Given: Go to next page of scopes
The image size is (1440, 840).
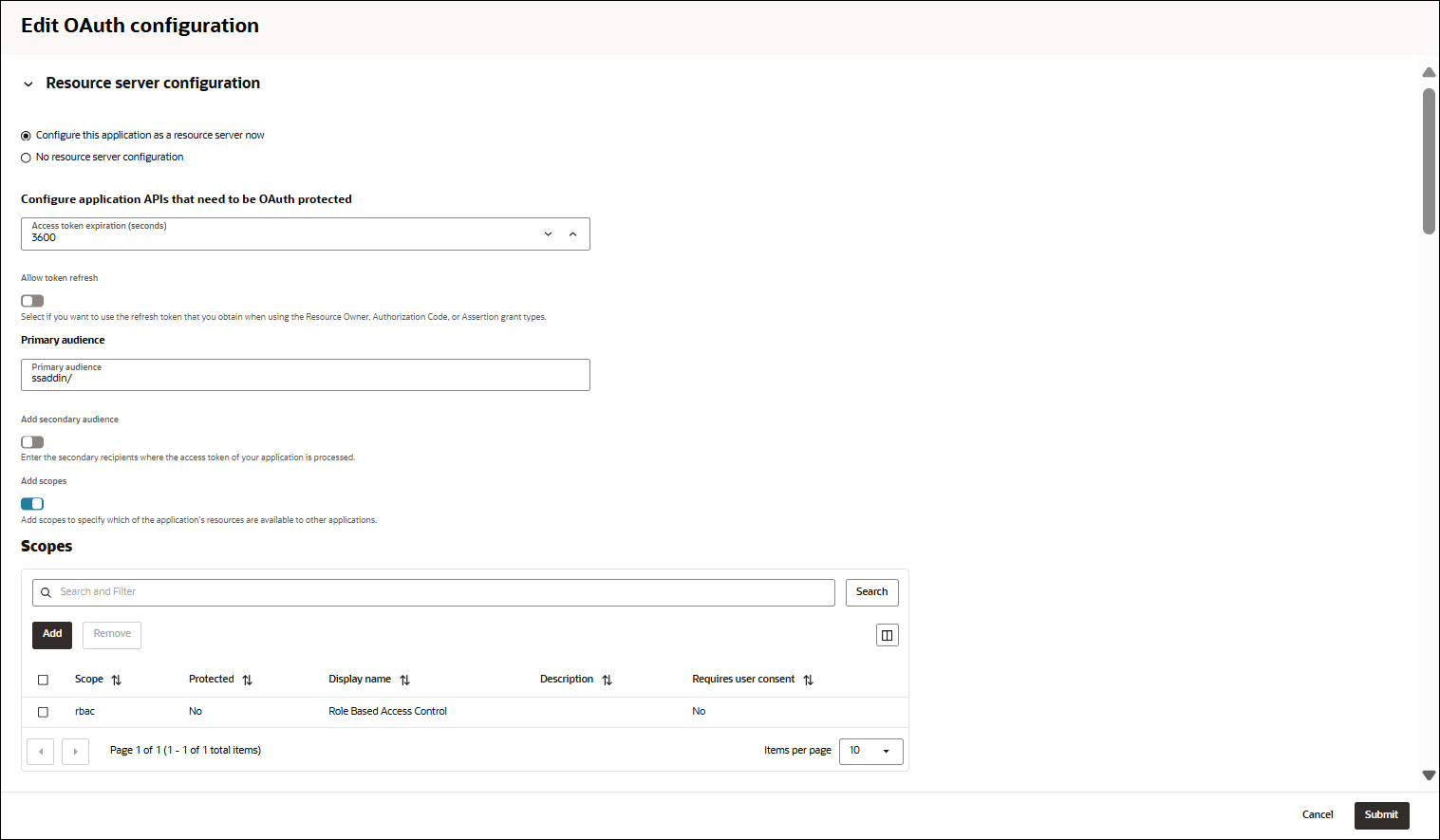Looking at the screenshot, I should click(x=75, y=751).
